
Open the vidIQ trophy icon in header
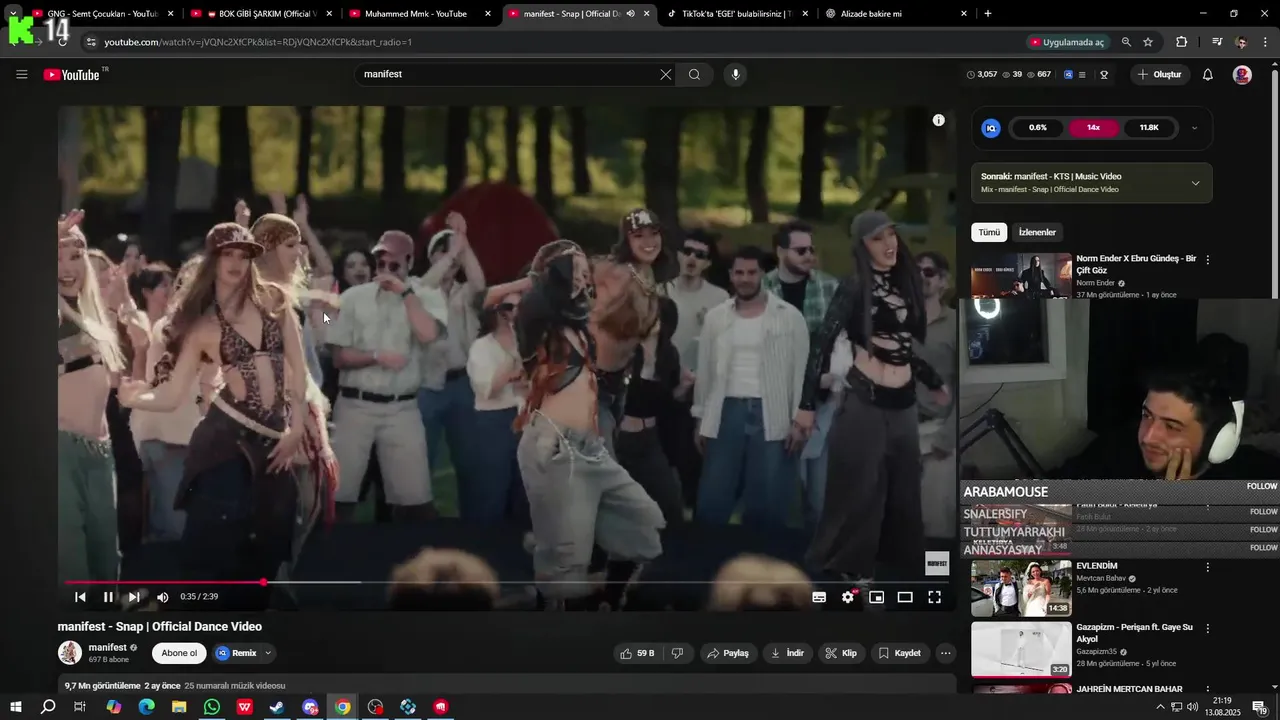tap(1104, 75)
